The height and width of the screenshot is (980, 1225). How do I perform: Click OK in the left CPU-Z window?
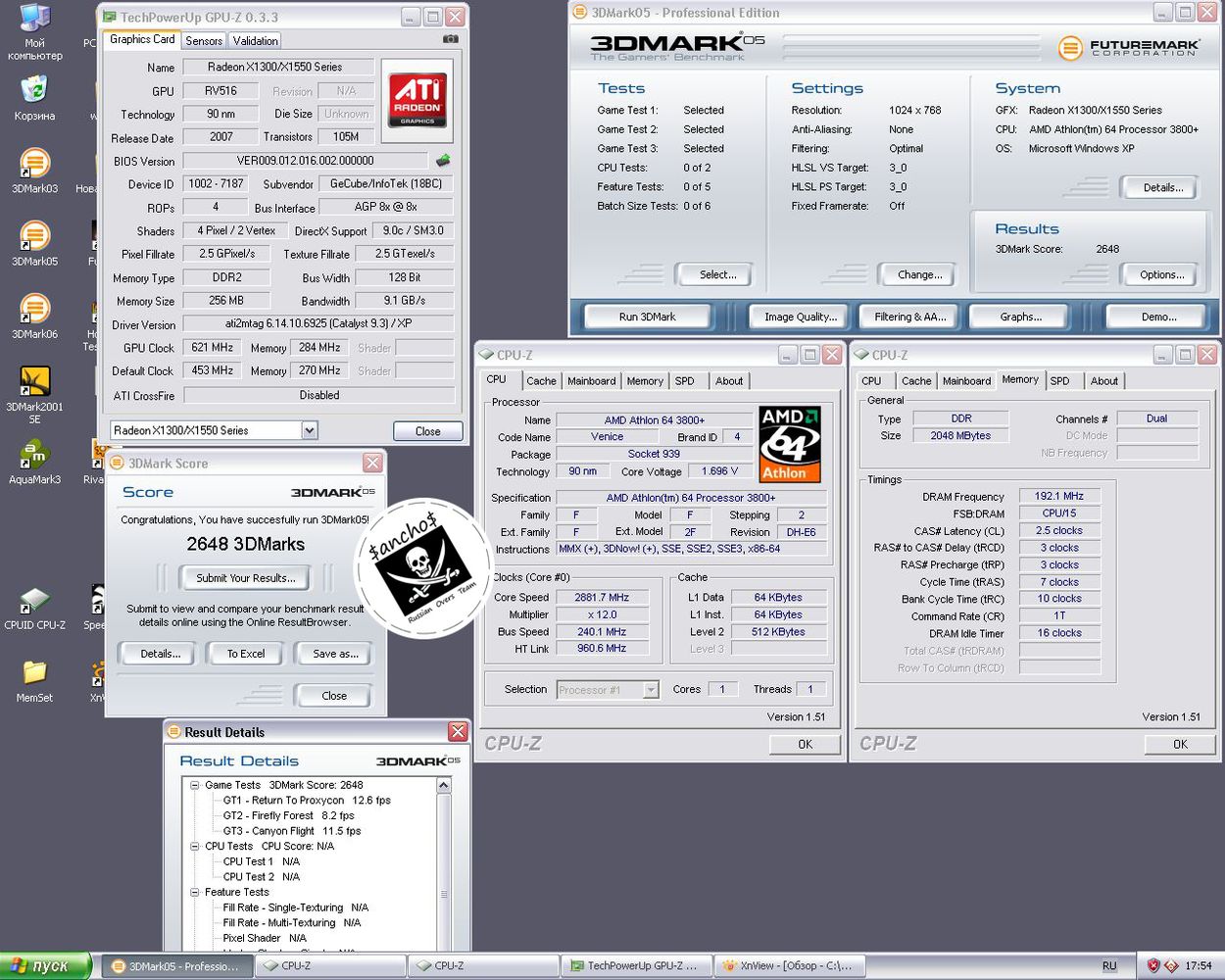pos(805,744)
